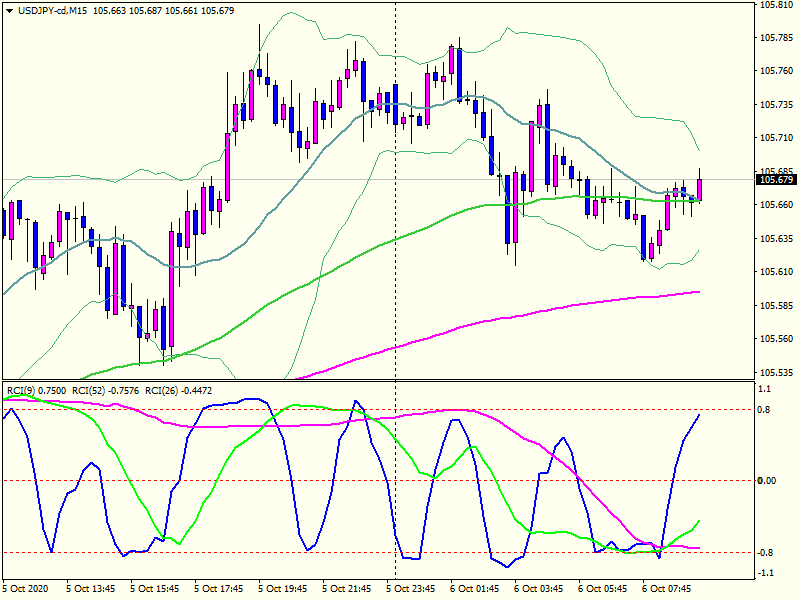Viewport: 800px width, 600px height.
Task: Select the 105.810 price scale label
Action: point(777,5)
